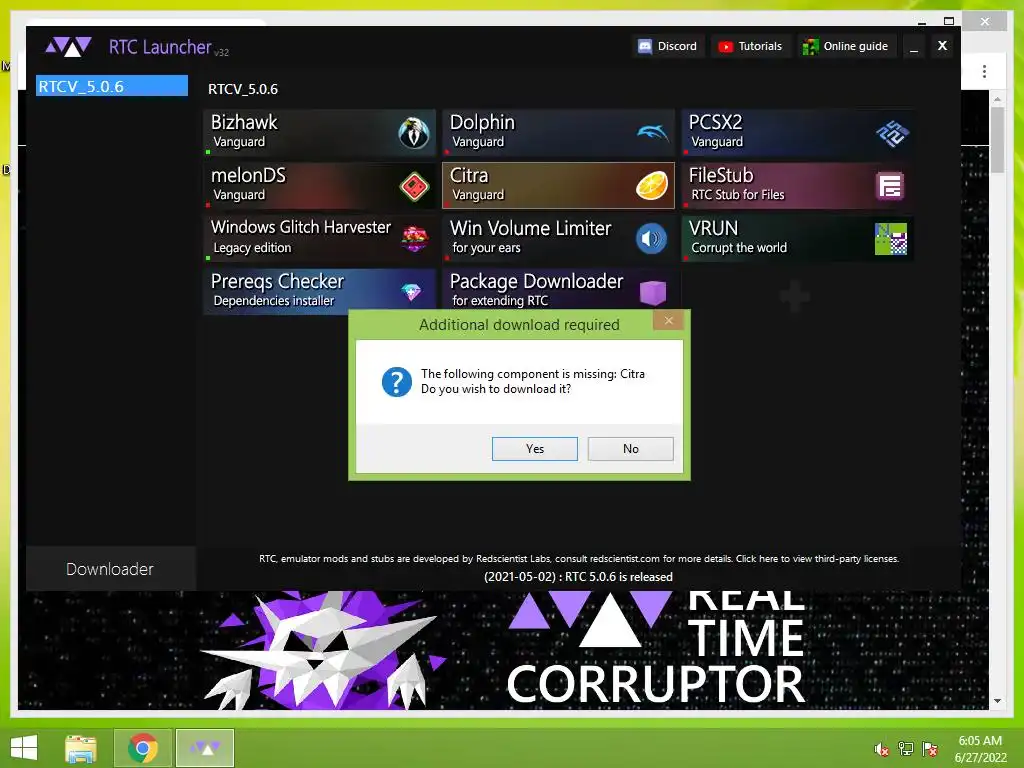Viewport: 1024px width, 768px height.
Task: Open Win Volume Limiter for your ears
Action: click(558, 239)
